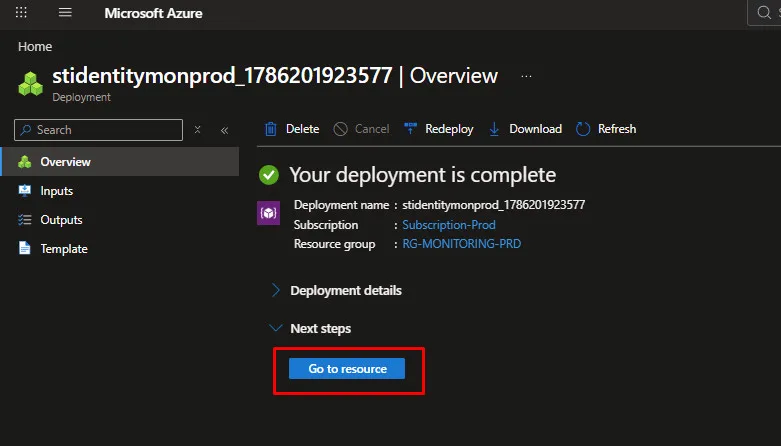Click the page title stidentitymonprod_1786201923577 | Overview
Image resolution: width=781 pixels, height=446 pixels.
click(x=275, y=76)
